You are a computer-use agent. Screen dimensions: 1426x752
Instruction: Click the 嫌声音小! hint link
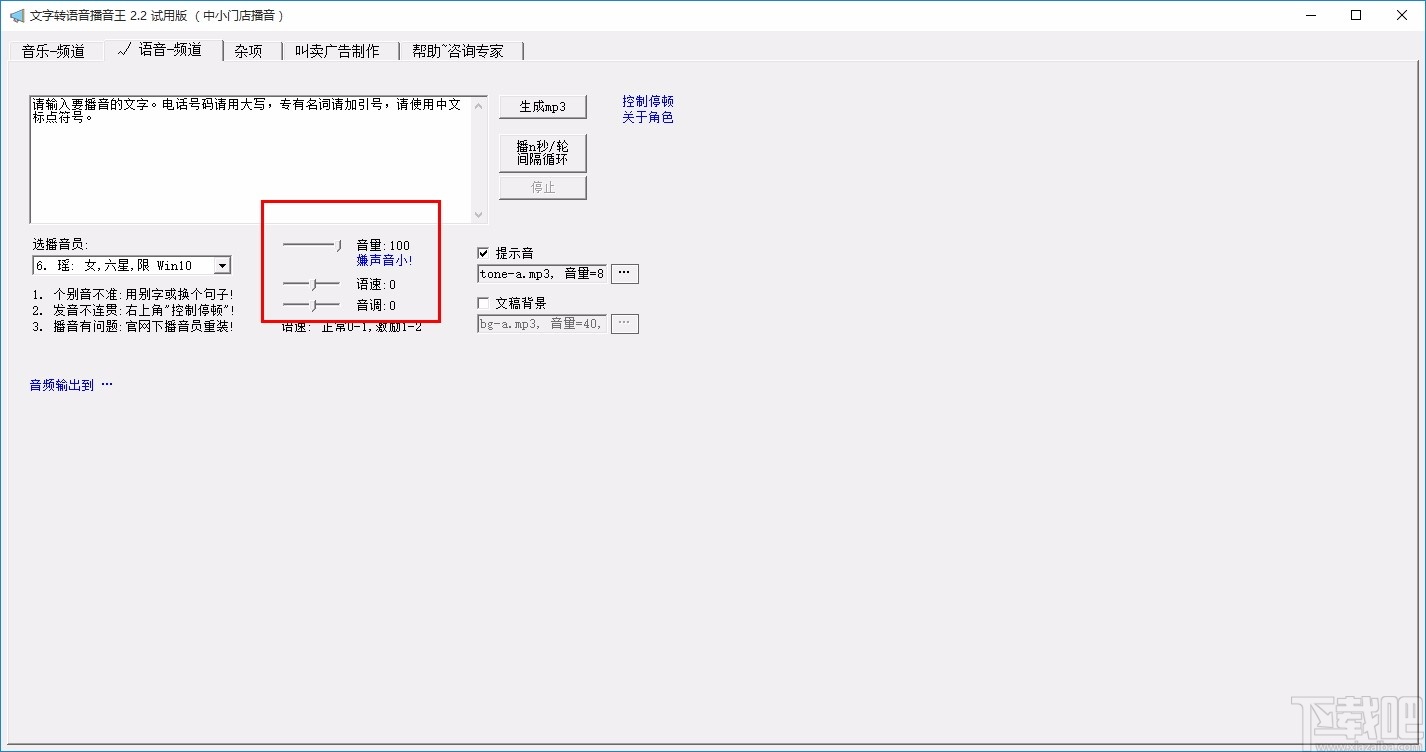coord(384,259)
